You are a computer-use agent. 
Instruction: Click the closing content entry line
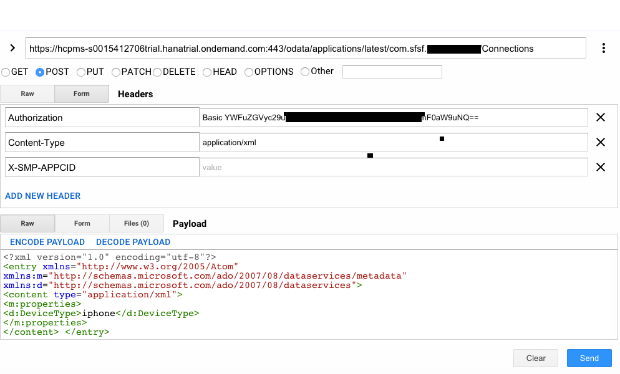[56, 332]
